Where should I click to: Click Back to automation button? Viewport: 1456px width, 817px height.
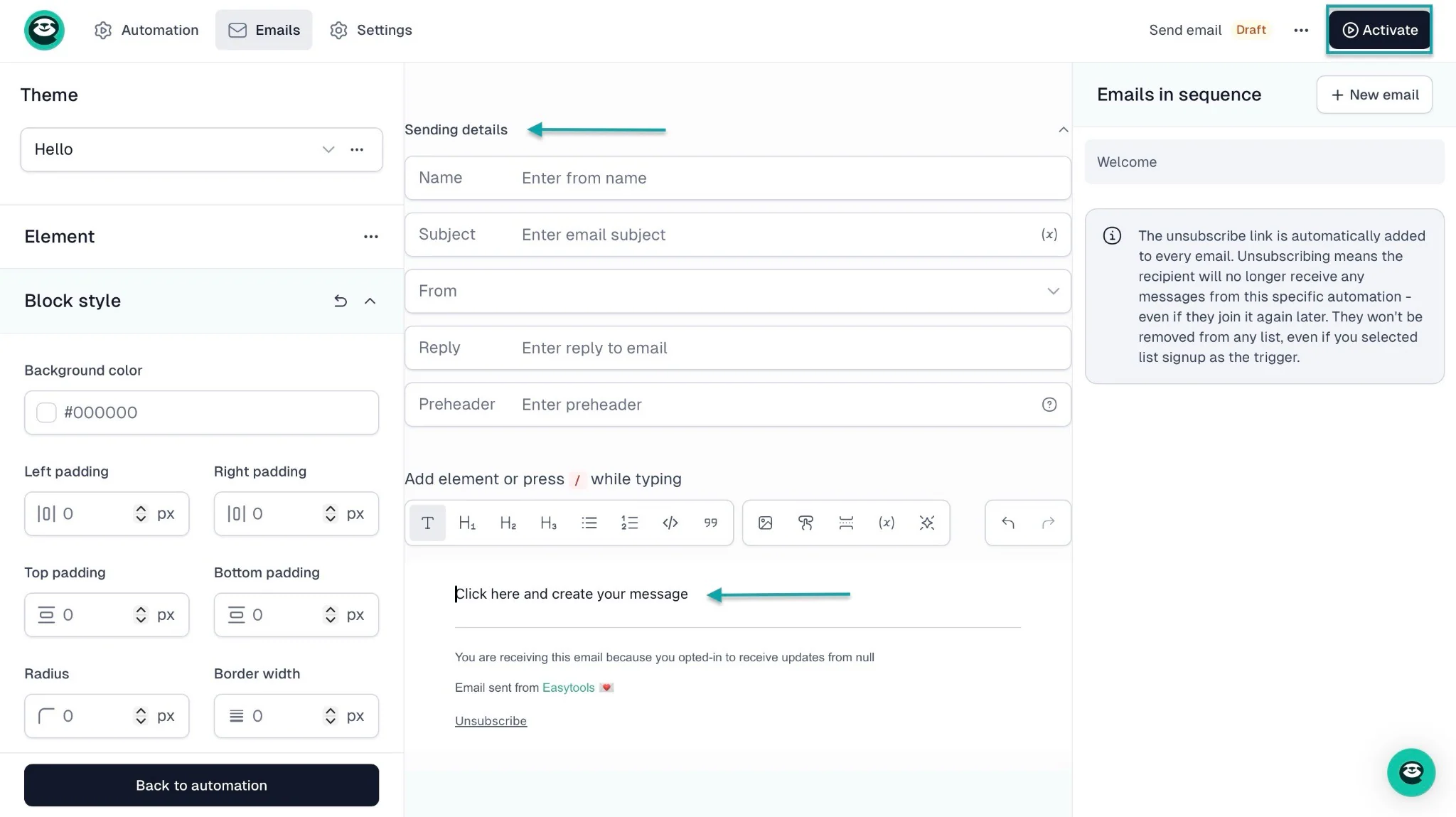pyautogui.click(x=201, y=785)
